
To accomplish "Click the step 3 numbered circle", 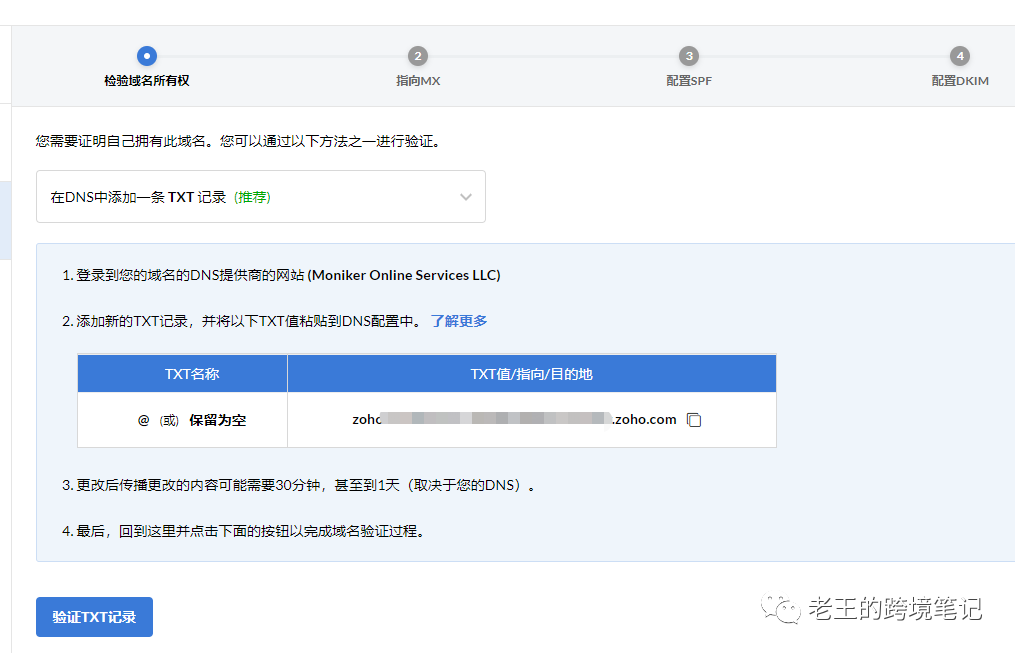I will (689, 56).
